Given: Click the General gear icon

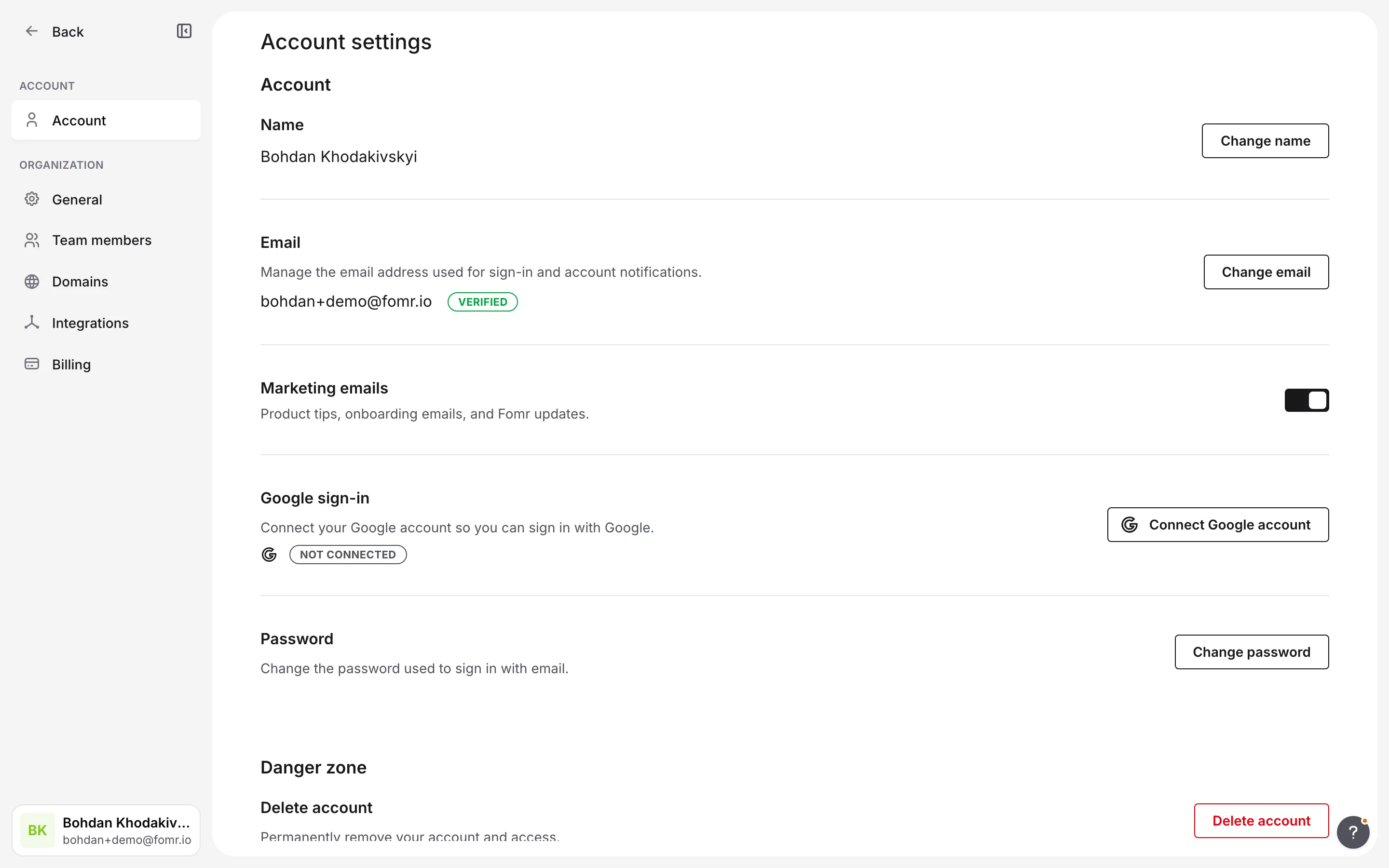Looking at the screenshot, I should 31,199.
